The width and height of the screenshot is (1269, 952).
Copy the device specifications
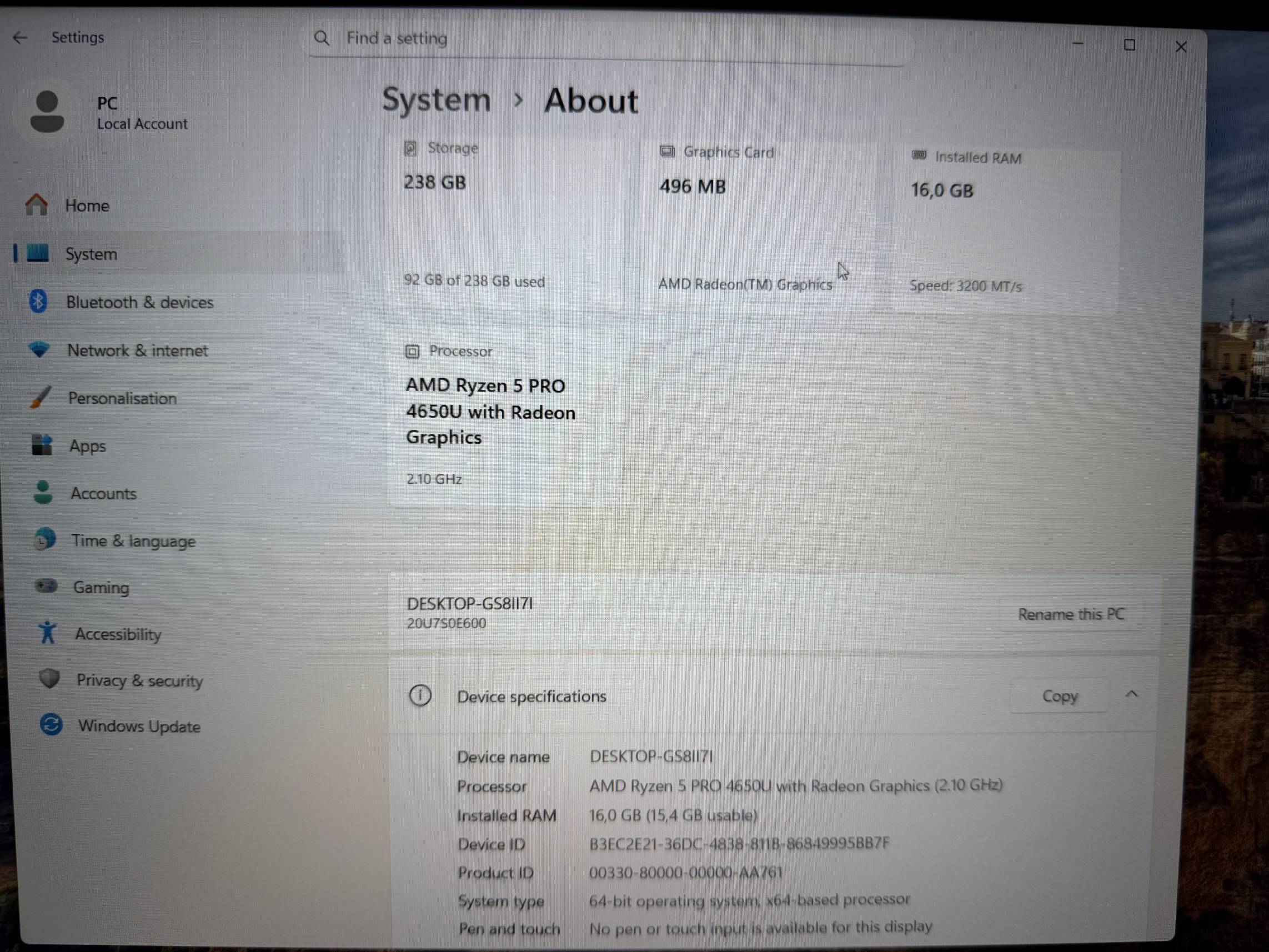click(x=1060, y=696)
